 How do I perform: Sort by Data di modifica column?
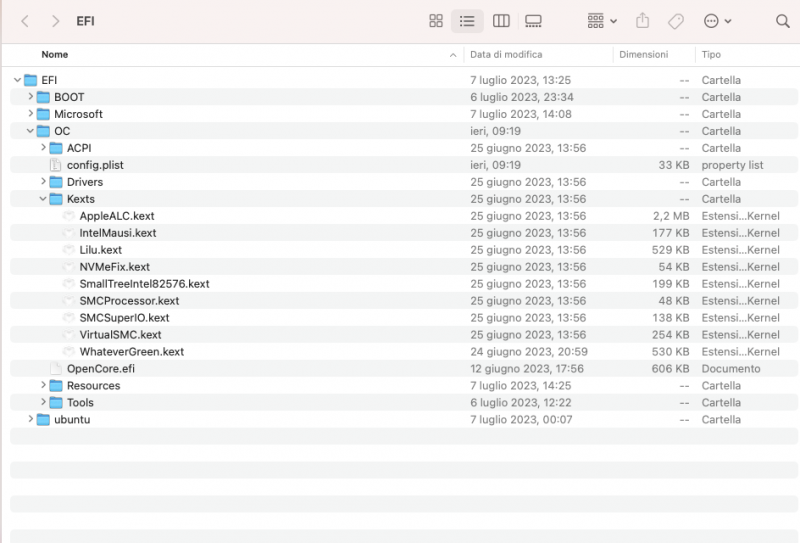pos(506,55)
